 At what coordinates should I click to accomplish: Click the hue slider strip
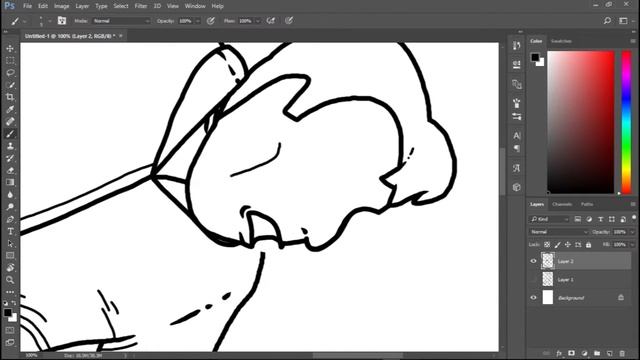click(x=626, y=122)
